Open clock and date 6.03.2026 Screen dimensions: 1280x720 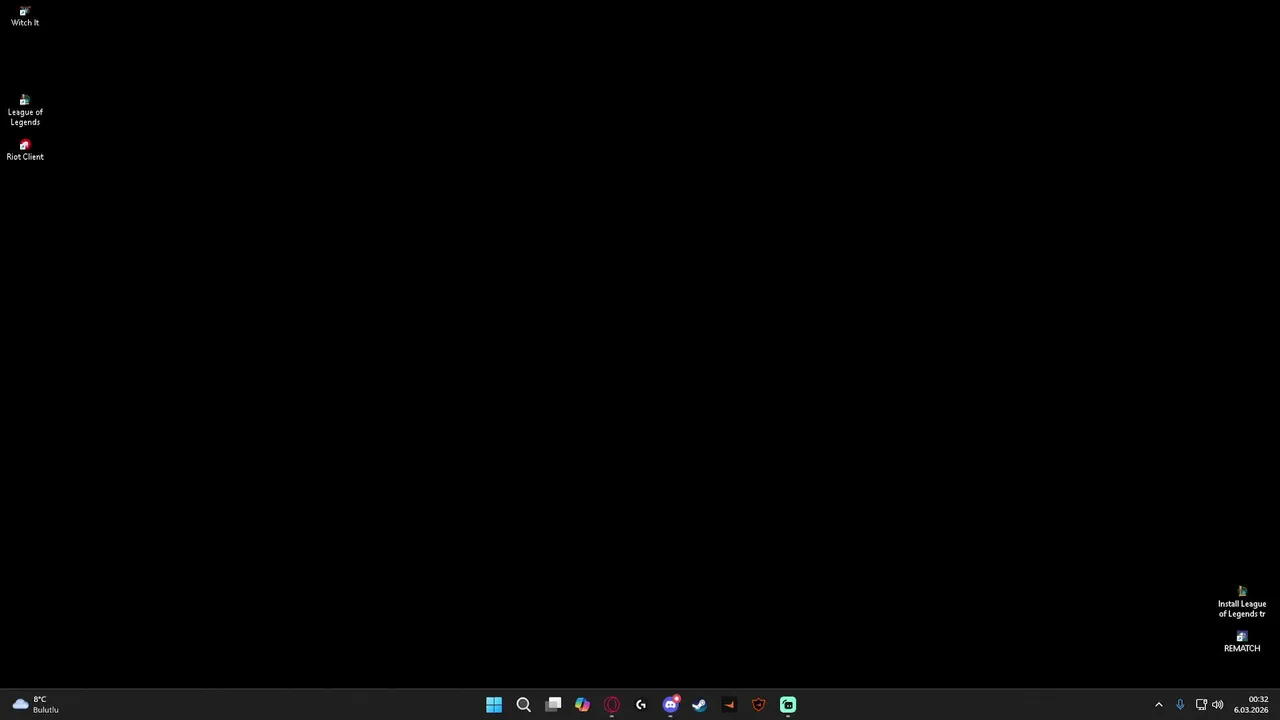tap(1251, 705)
